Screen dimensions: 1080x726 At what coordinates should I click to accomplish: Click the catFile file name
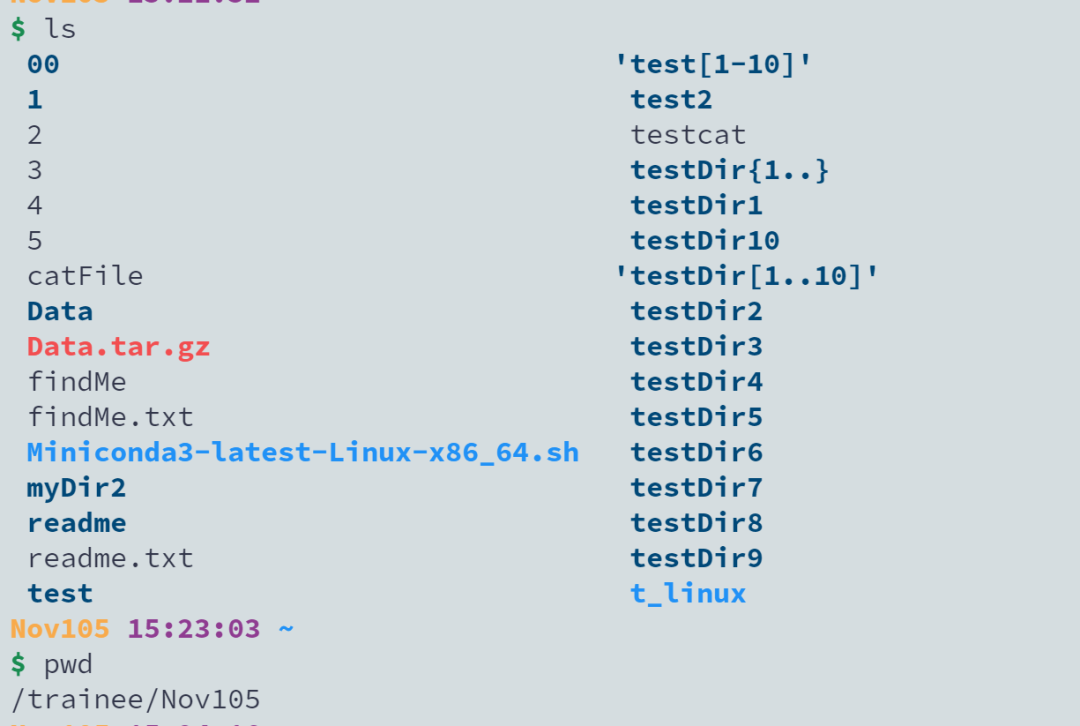point(85,276)
